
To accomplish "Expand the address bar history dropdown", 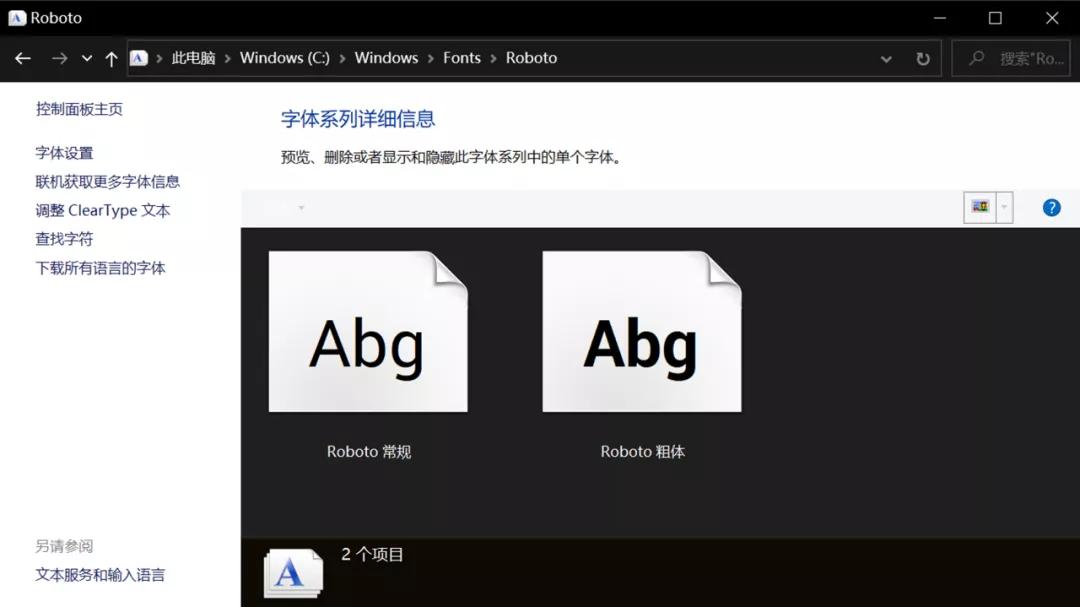I will (x=886, y=58).
